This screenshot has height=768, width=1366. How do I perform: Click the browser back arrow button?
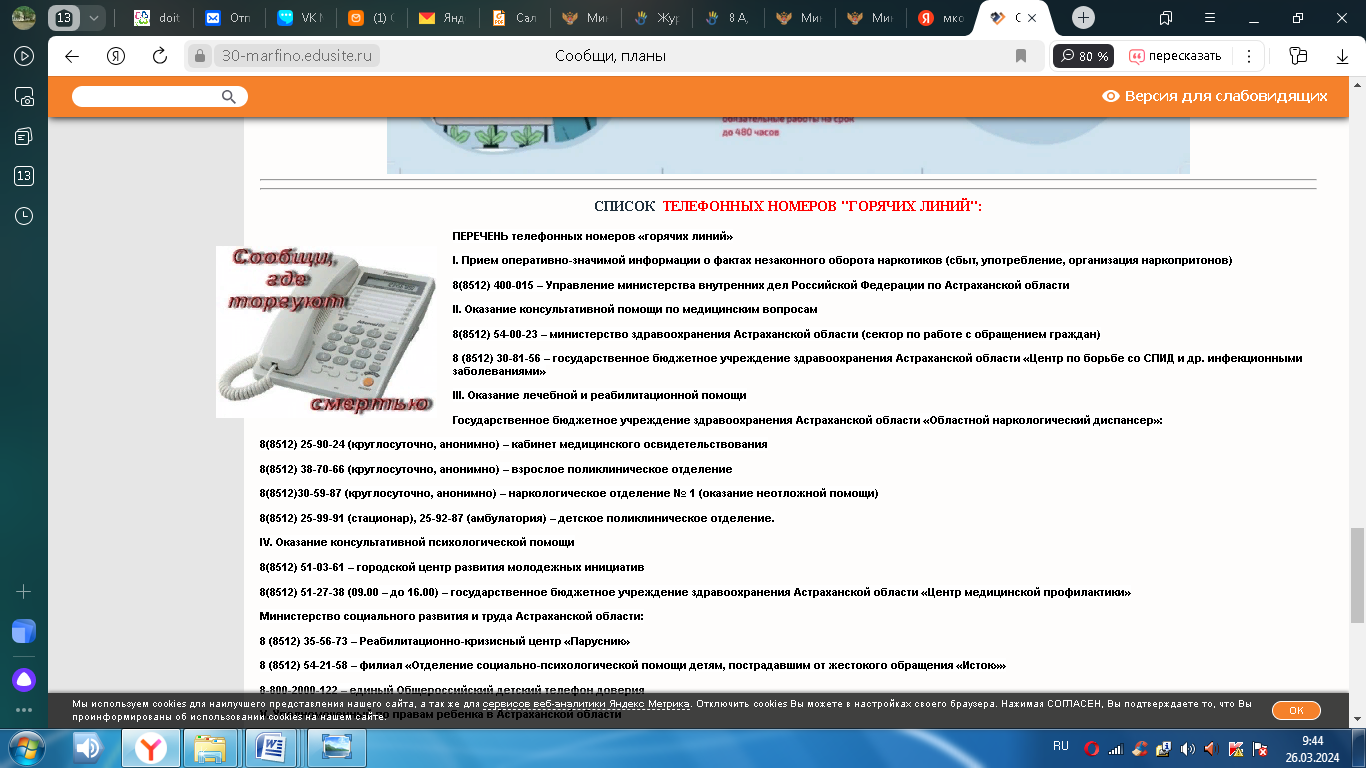[x=72, y=56]
